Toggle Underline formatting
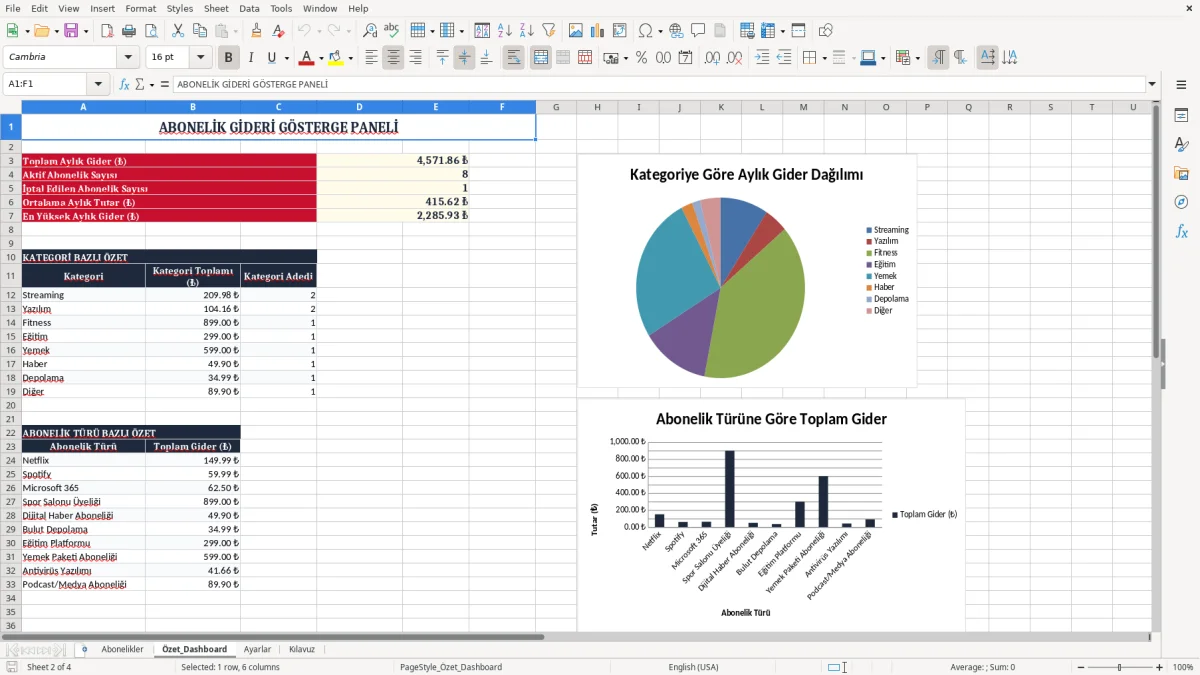 coord(272,58)
